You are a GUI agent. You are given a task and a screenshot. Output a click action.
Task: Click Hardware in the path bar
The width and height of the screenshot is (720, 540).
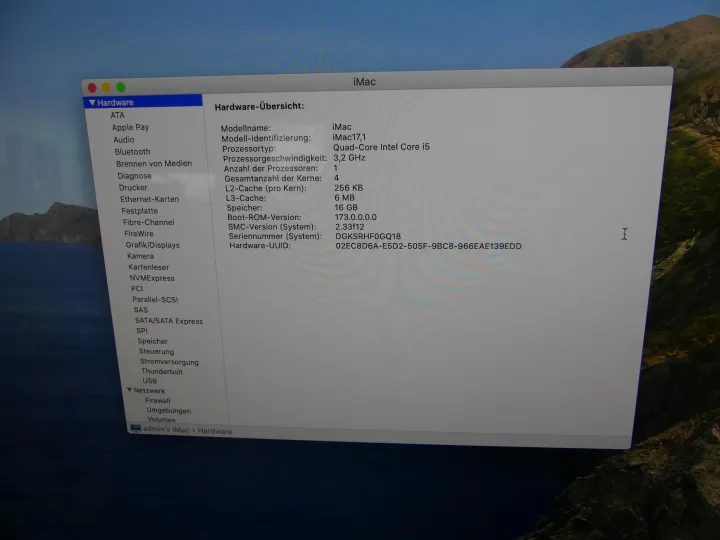[x=215, y=431]
